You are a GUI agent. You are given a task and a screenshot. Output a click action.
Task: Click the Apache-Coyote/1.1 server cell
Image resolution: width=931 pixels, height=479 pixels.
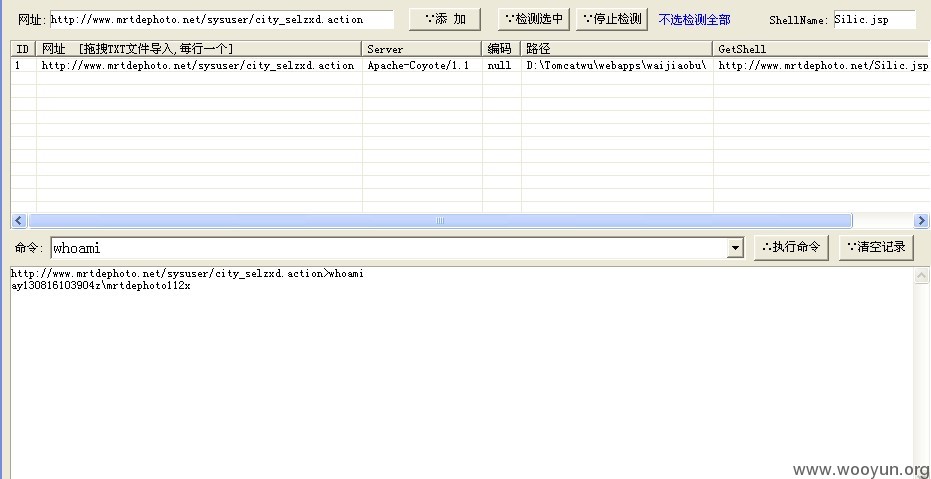click(x=422, y=65)
